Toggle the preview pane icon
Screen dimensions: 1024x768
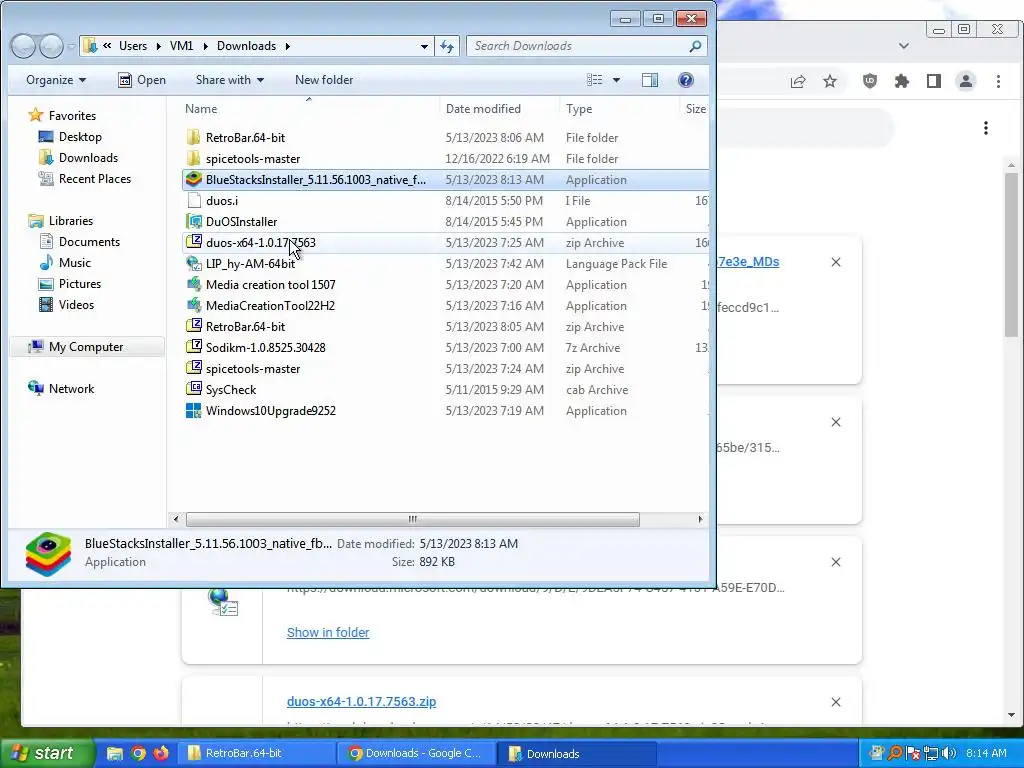click(x=650, y=80)
